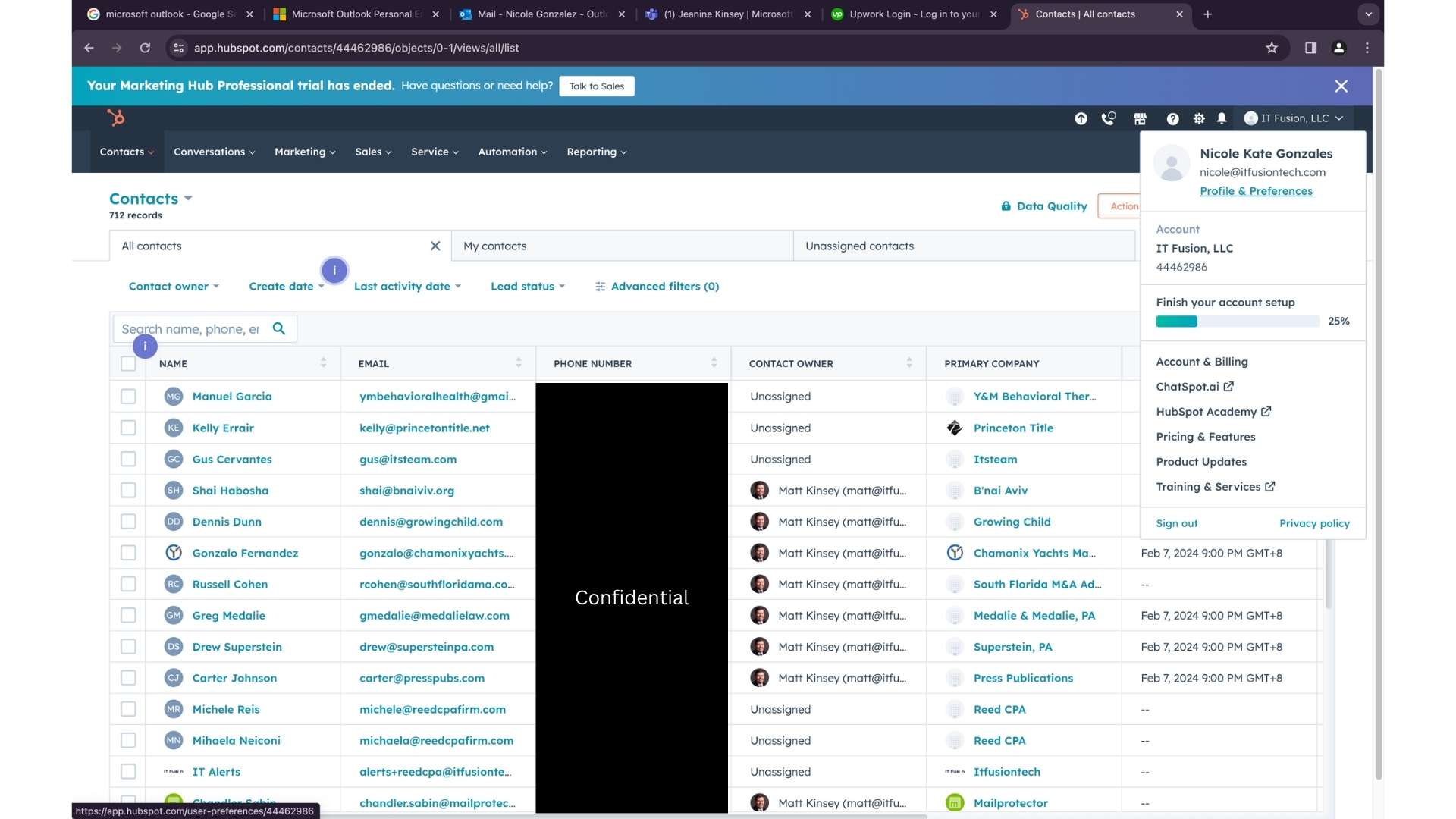Open the Privacy policy link

pyautogui.click(x=1314, y=523)
